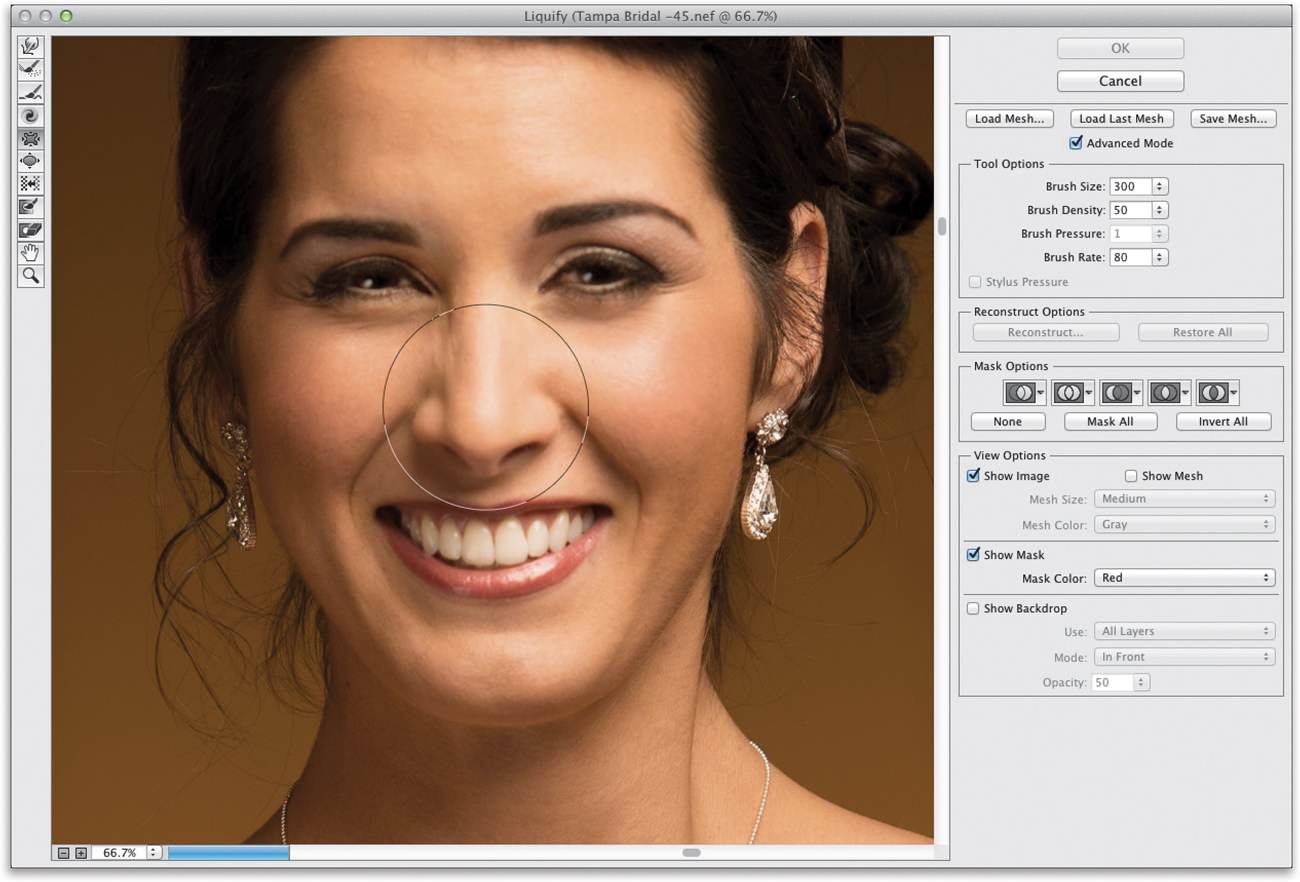The width and height of the screenshot is (1300, 882).
Task: Enable the Show Mesh checkbox
Action: (x=1131, y=476)
